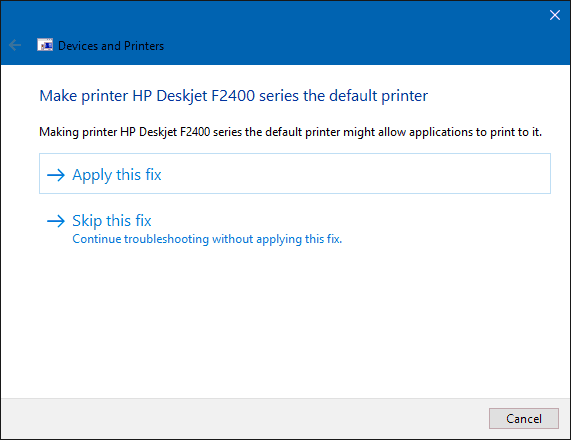
Task: Click the word 'Skip' in Skip this fix
Action: tap(87, 221)
